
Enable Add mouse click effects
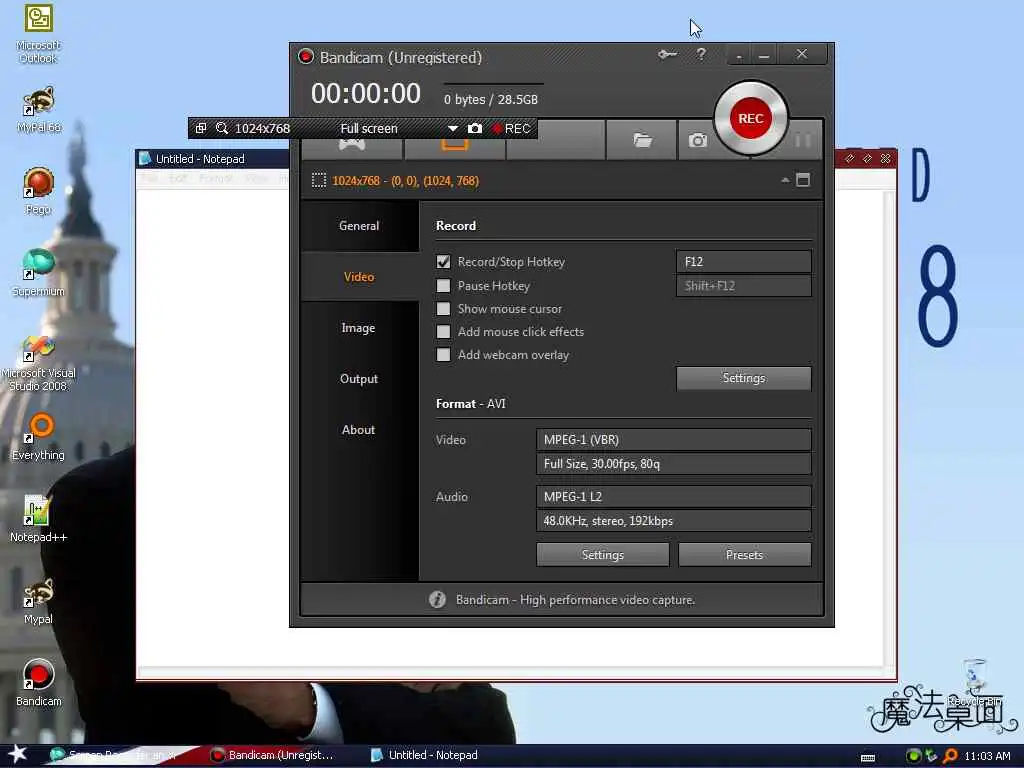click(443, 332)
